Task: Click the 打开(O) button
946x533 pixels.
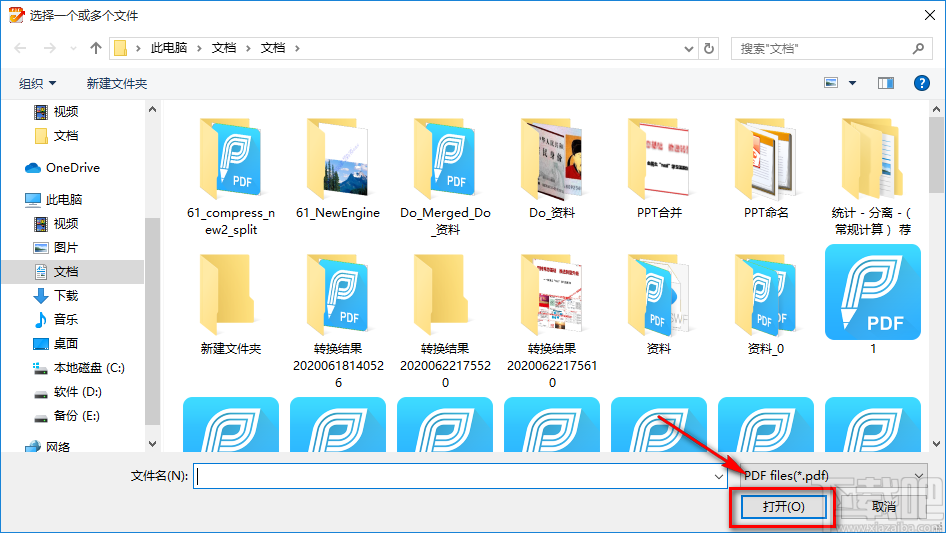Action: [x=783, y=506]
